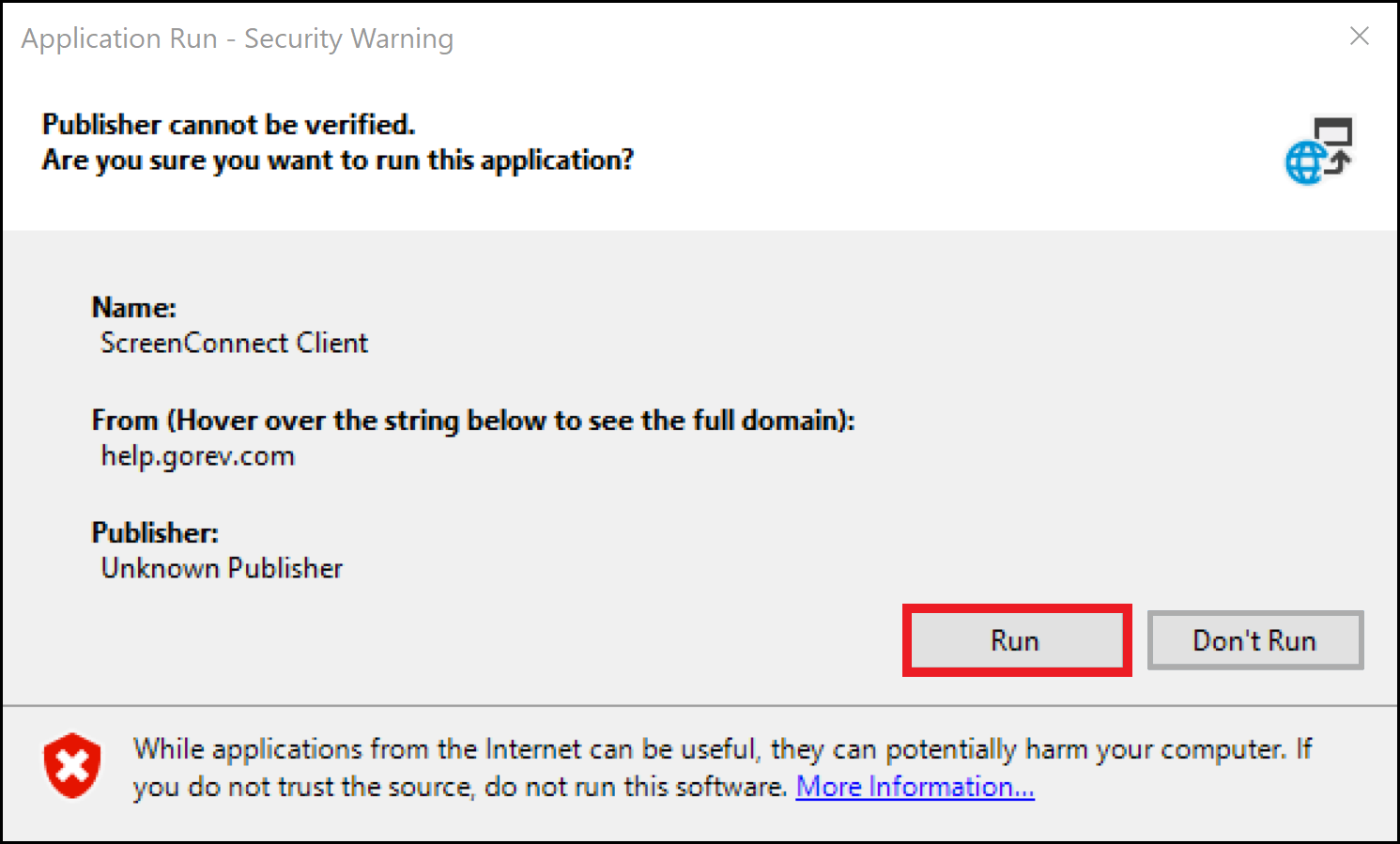The image size is (1400, 844).
Task: Click the white X inside the red shield
Action: 72,765
